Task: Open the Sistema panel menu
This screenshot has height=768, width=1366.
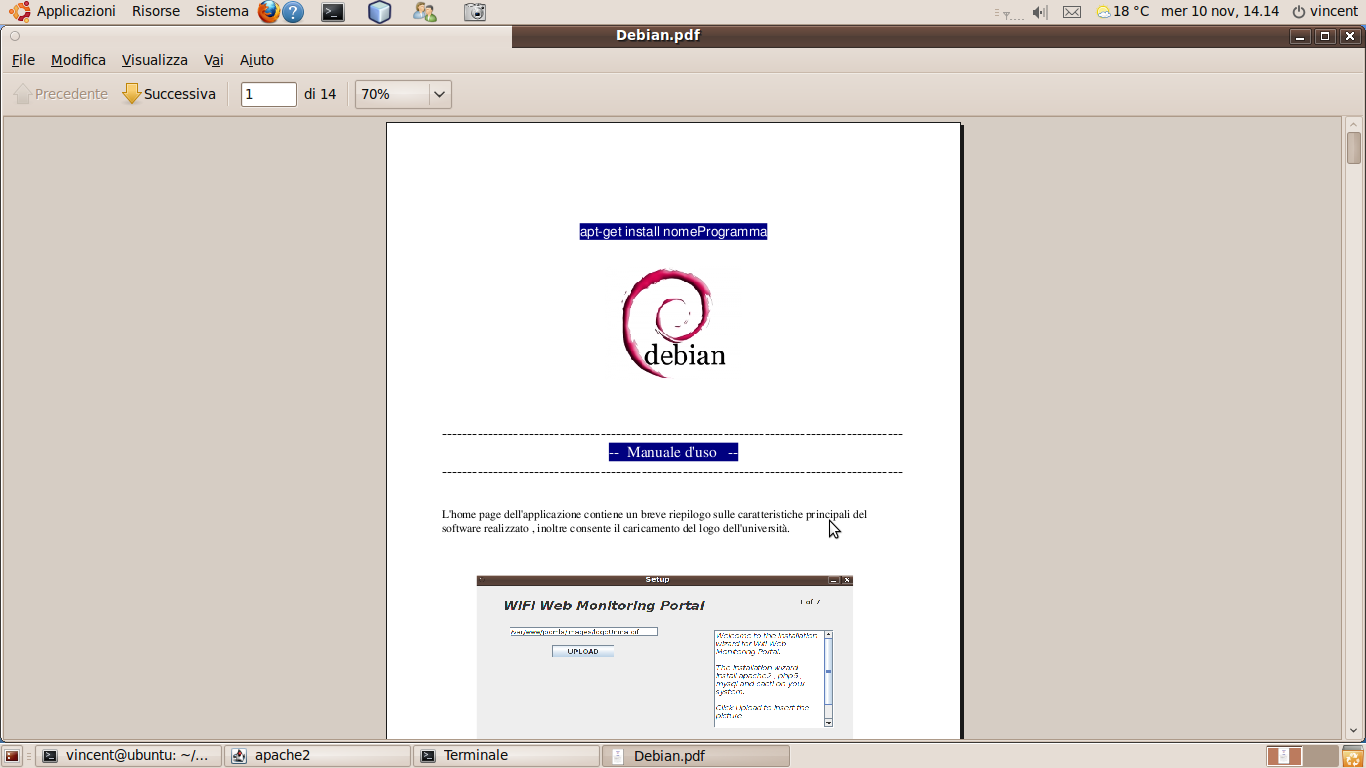Action: click(x=222, y=11)
